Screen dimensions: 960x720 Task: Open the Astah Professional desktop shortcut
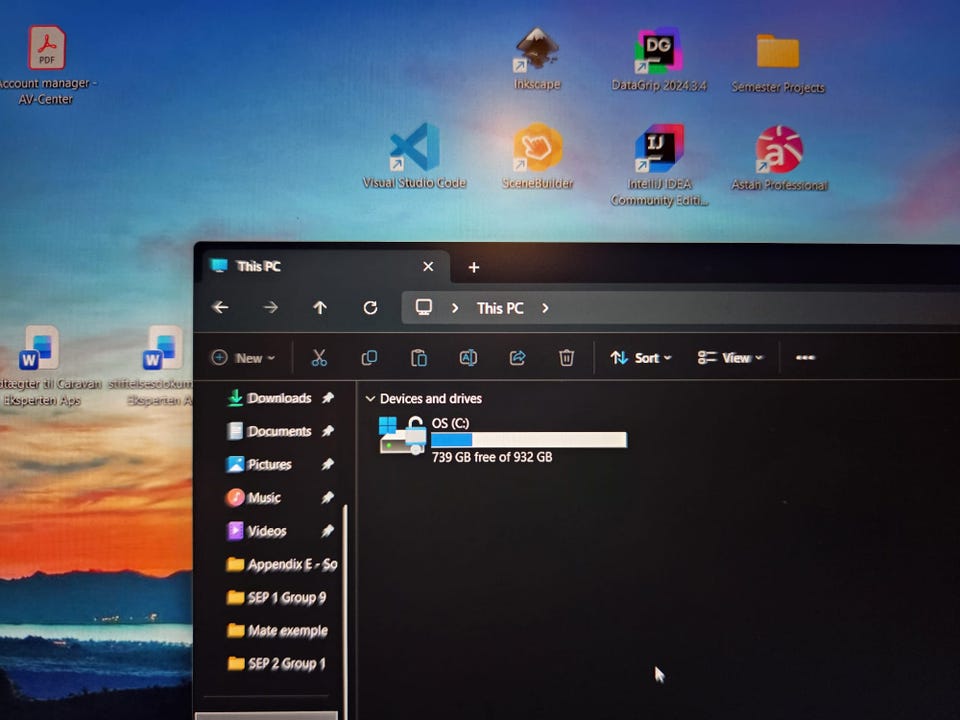[779, 158]
